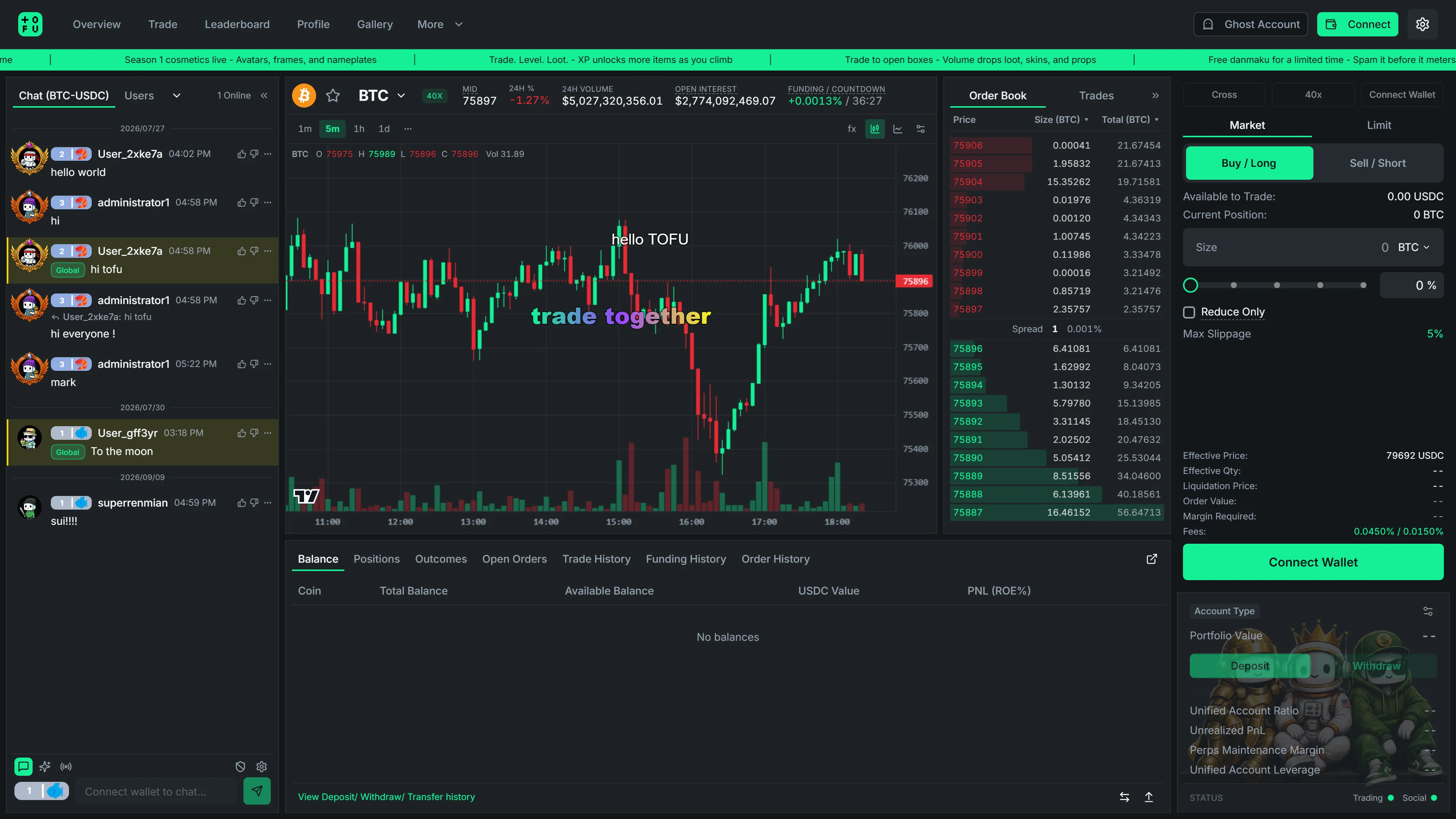Open the settings gear in top bar
The image size is (1456, 819).
[1422, 24]
